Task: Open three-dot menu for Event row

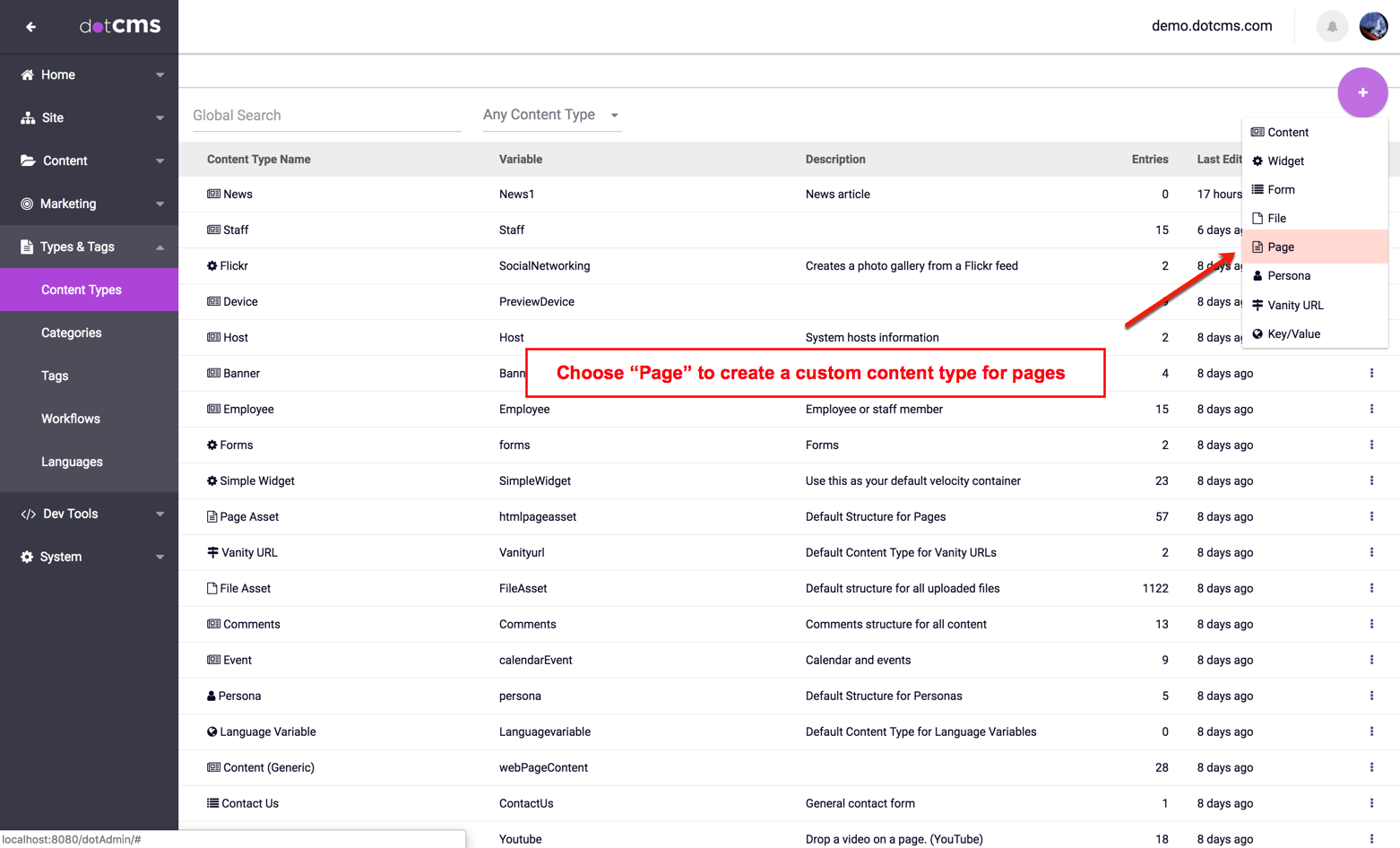Action: (x=1371, y=660)
